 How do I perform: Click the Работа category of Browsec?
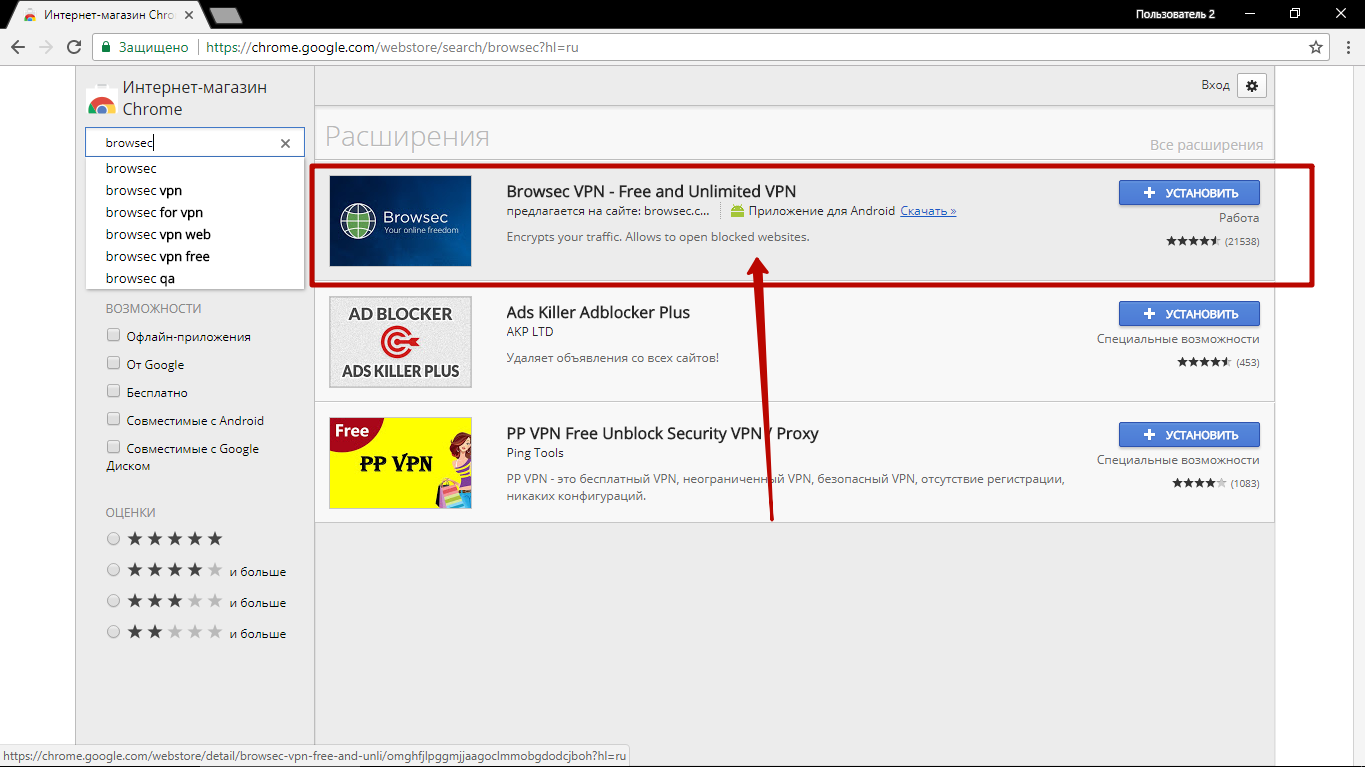[x=1239, y=218]
